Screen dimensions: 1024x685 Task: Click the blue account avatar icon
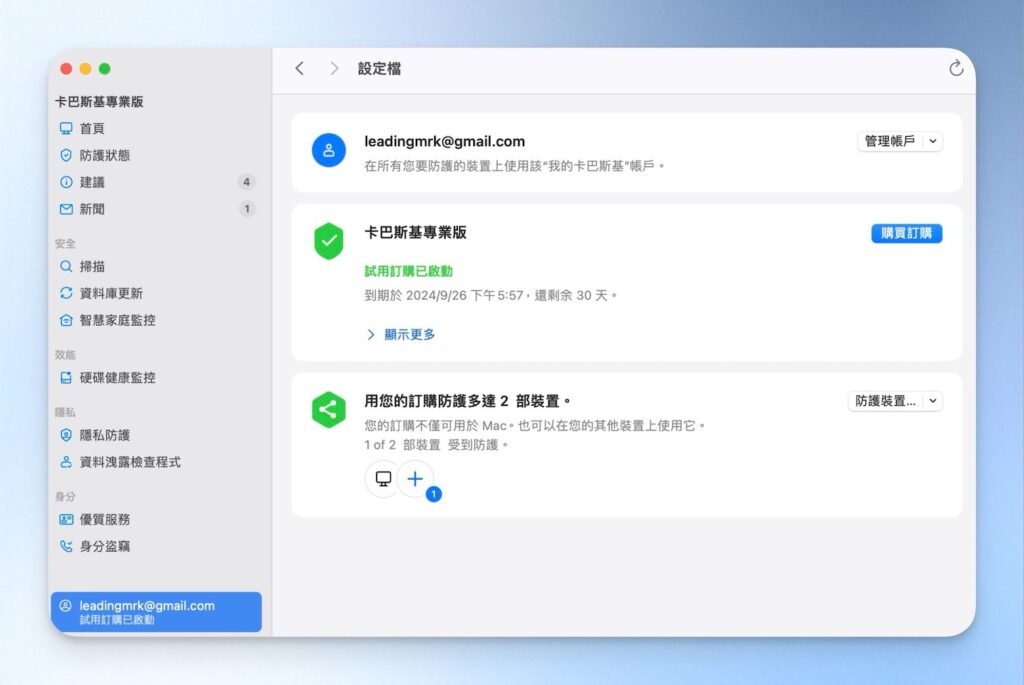328,150
